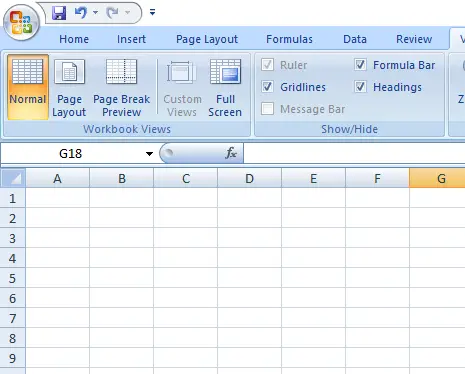Toggle the Formula Bar checkbox
This screenshot has width=465, height=374.
pyautogui.click(x=360, y=65)
